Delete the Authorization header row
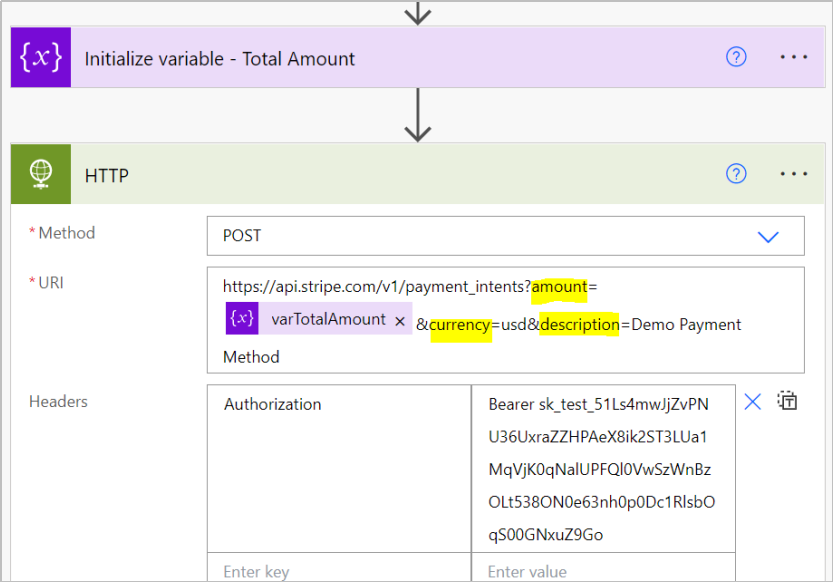The height and width of the screenshot is (582, 833). (753, 401)
